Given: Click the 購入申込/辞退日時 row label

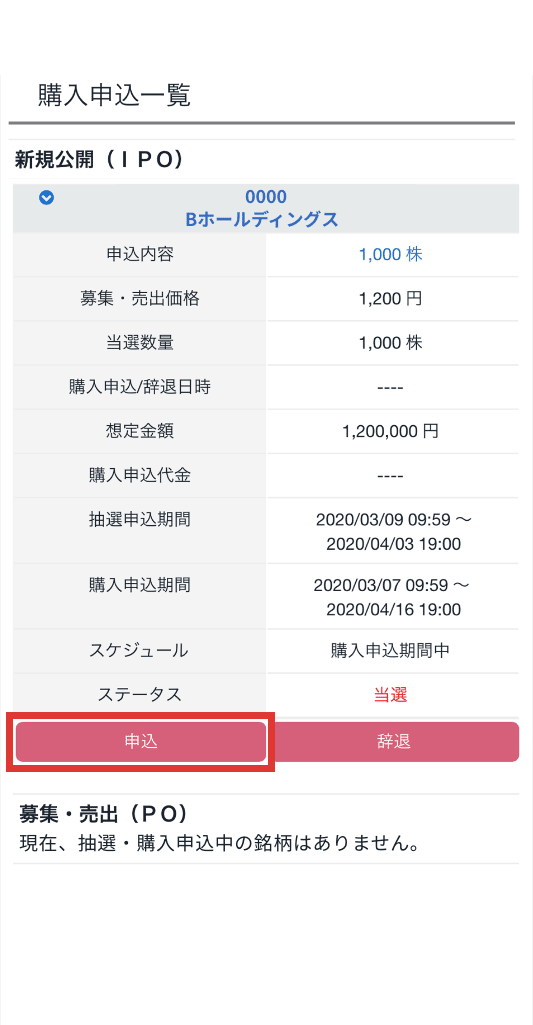Looking at the screenshot, I should click(140, 387).
